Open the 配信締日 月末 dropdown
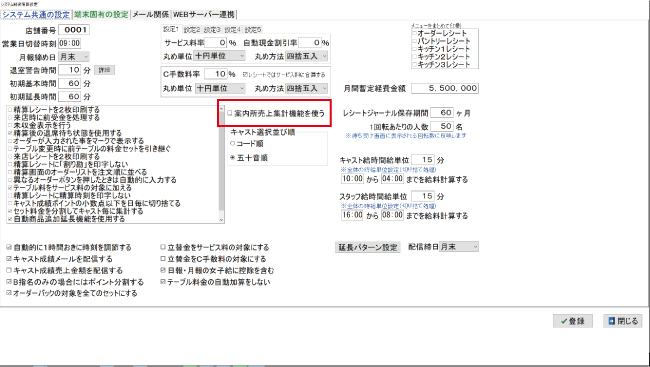The image size is (650, 367). pyautogui.click(x=459, y=247)
